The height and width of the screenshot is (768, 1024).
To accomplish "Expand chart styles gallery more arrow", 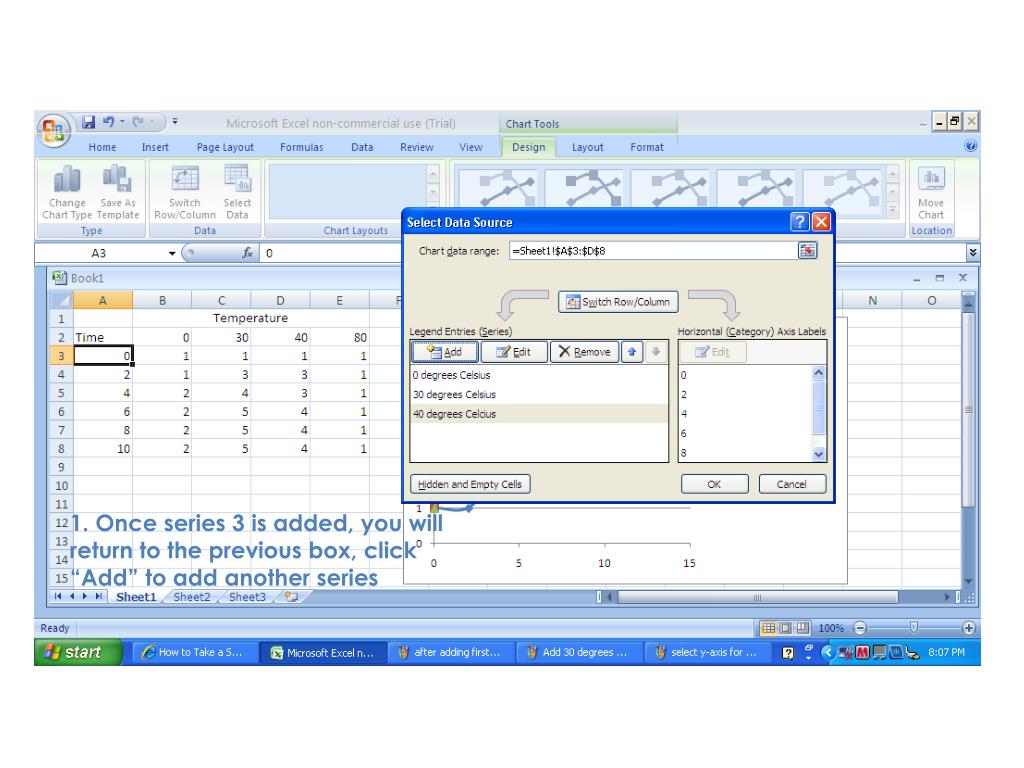I will (893, 210).
